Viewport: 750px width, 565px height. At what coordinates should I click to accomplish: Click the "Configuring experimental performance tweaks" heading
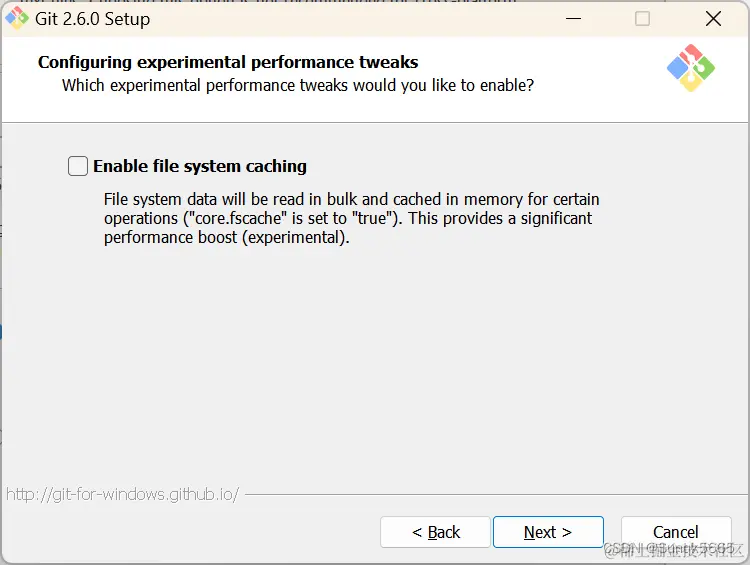pos(228,62)
